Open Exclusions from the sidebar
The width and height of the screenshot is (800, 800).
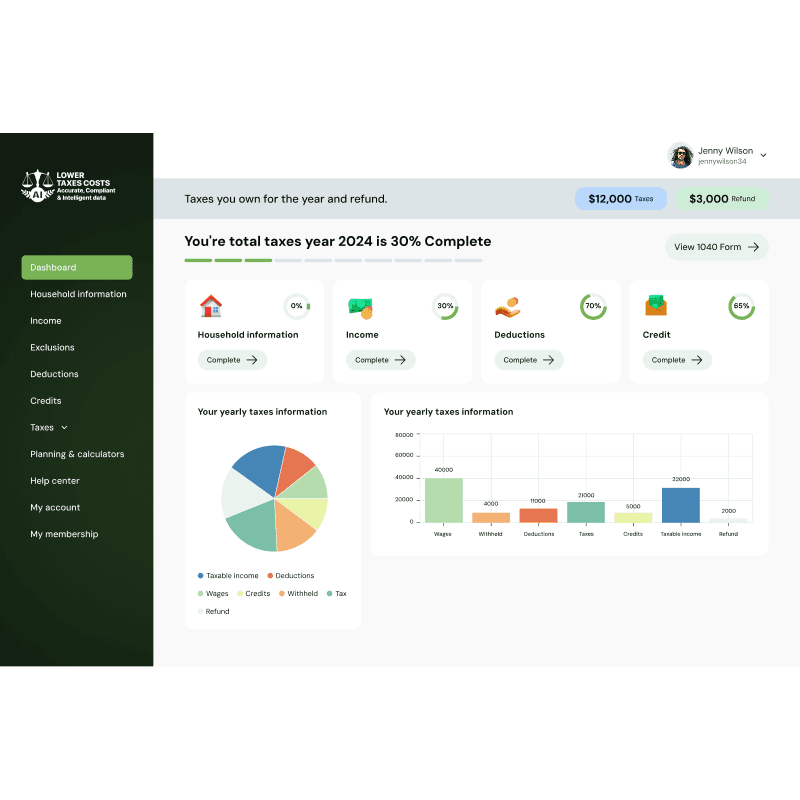click(x=52, y=347)
